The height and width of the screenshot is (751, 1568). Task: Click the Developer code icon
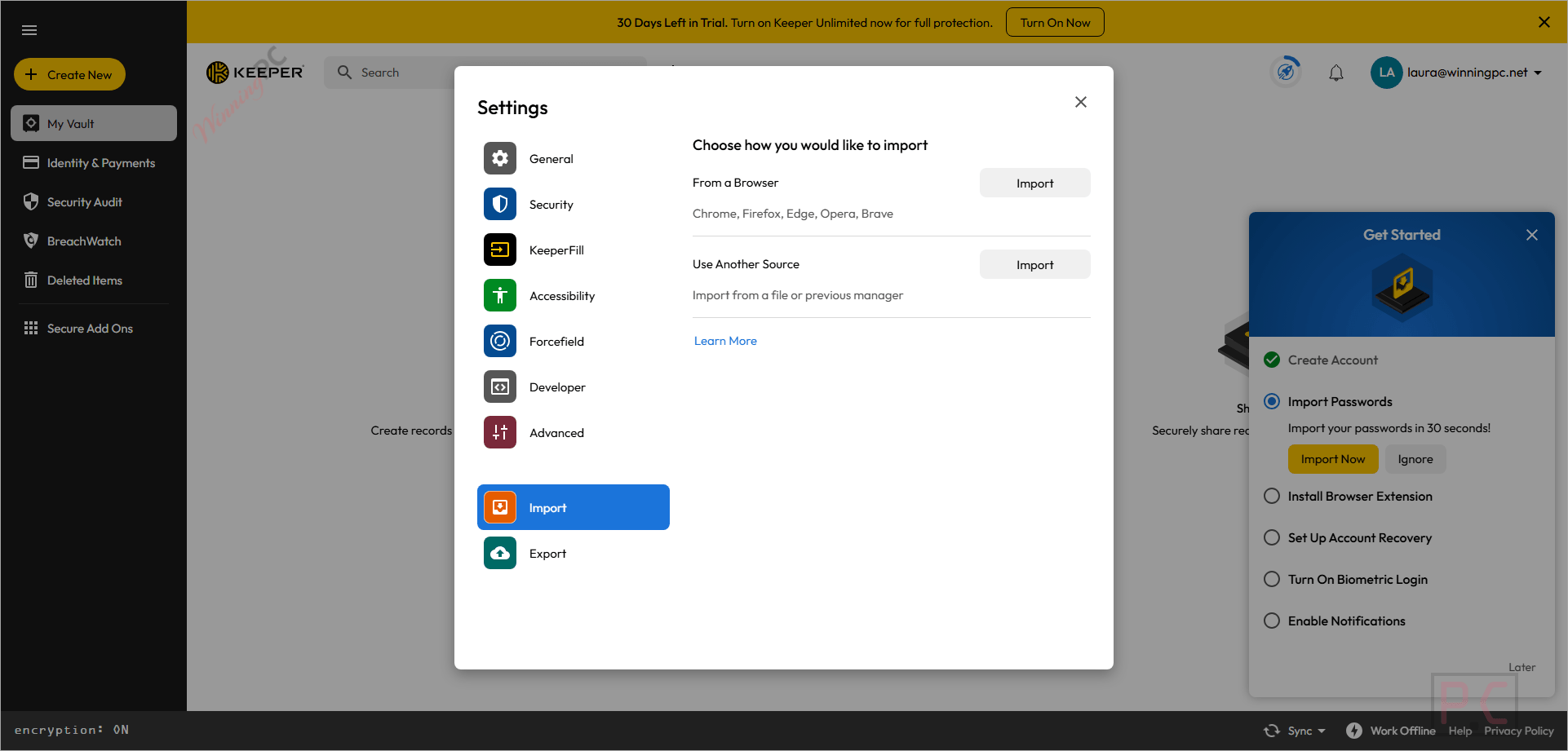click(500, 387)
